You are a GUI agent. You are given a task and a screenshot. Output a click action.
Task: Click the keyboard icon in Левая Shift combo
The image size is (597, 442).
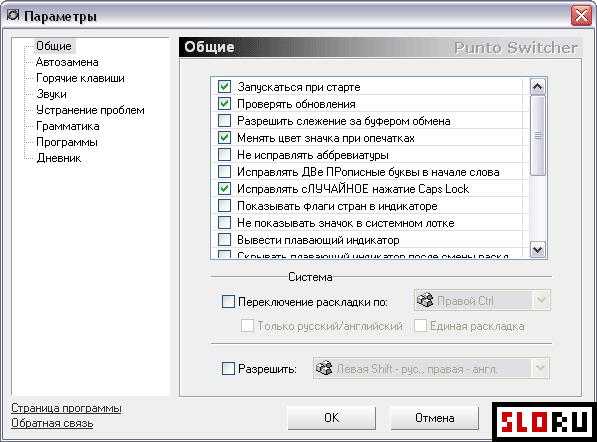tap(324, 368)
